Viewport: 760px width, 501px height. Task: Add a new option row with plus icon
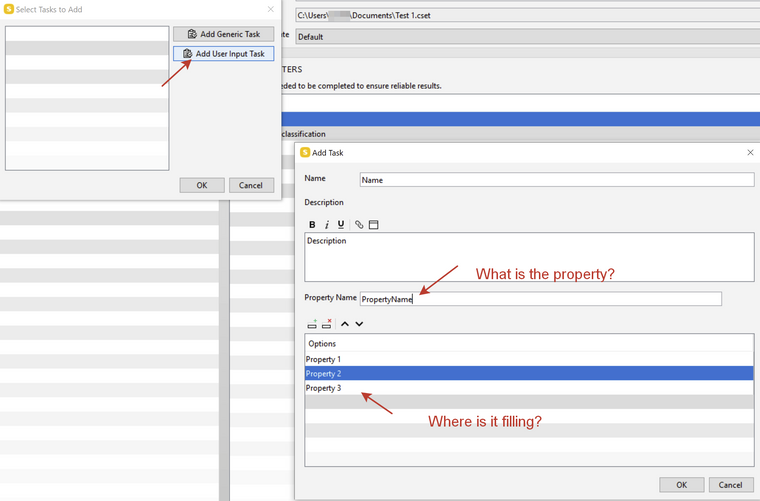(x=312, y=324)
